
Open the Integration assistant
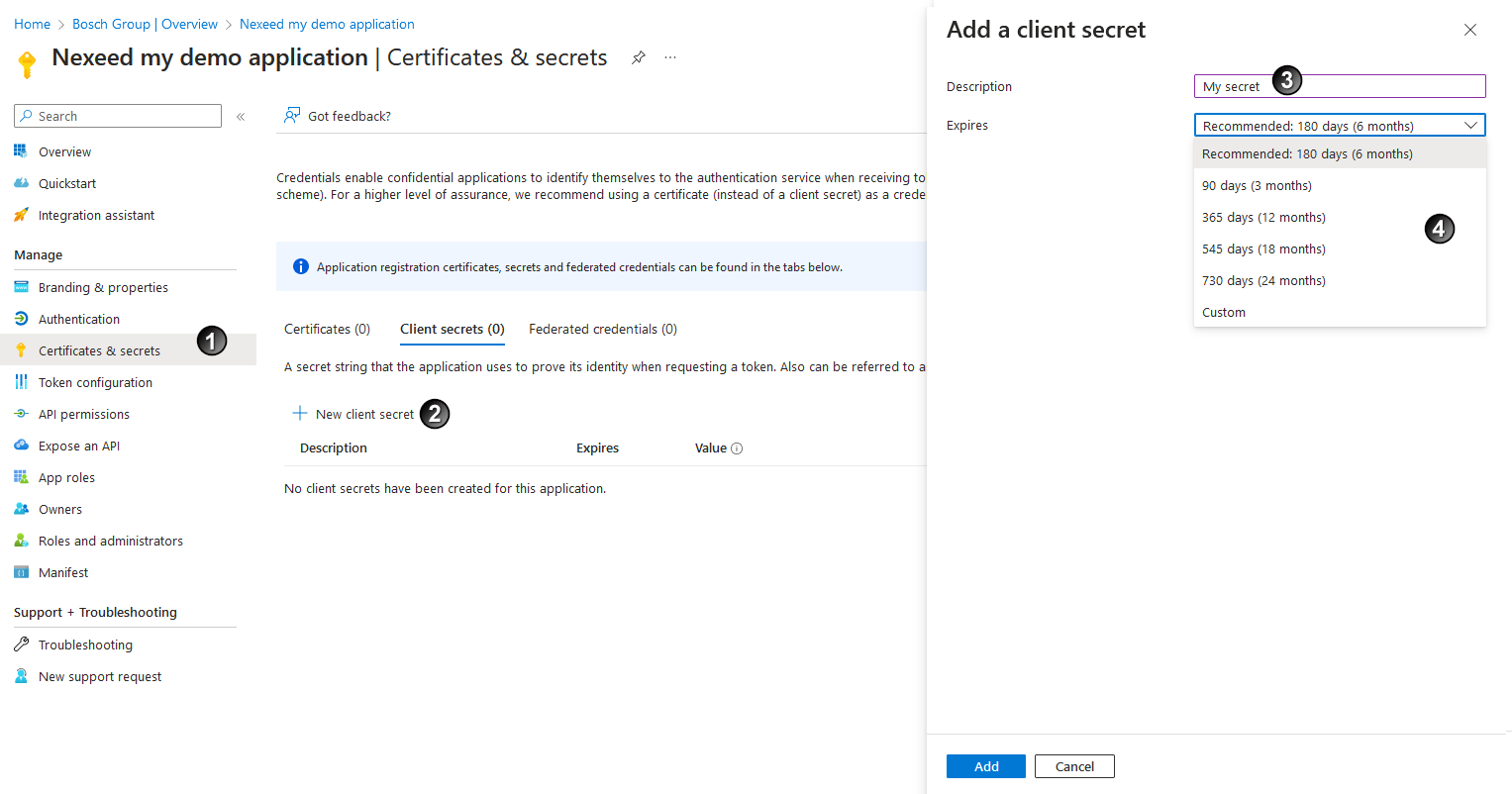pos(96,214)
